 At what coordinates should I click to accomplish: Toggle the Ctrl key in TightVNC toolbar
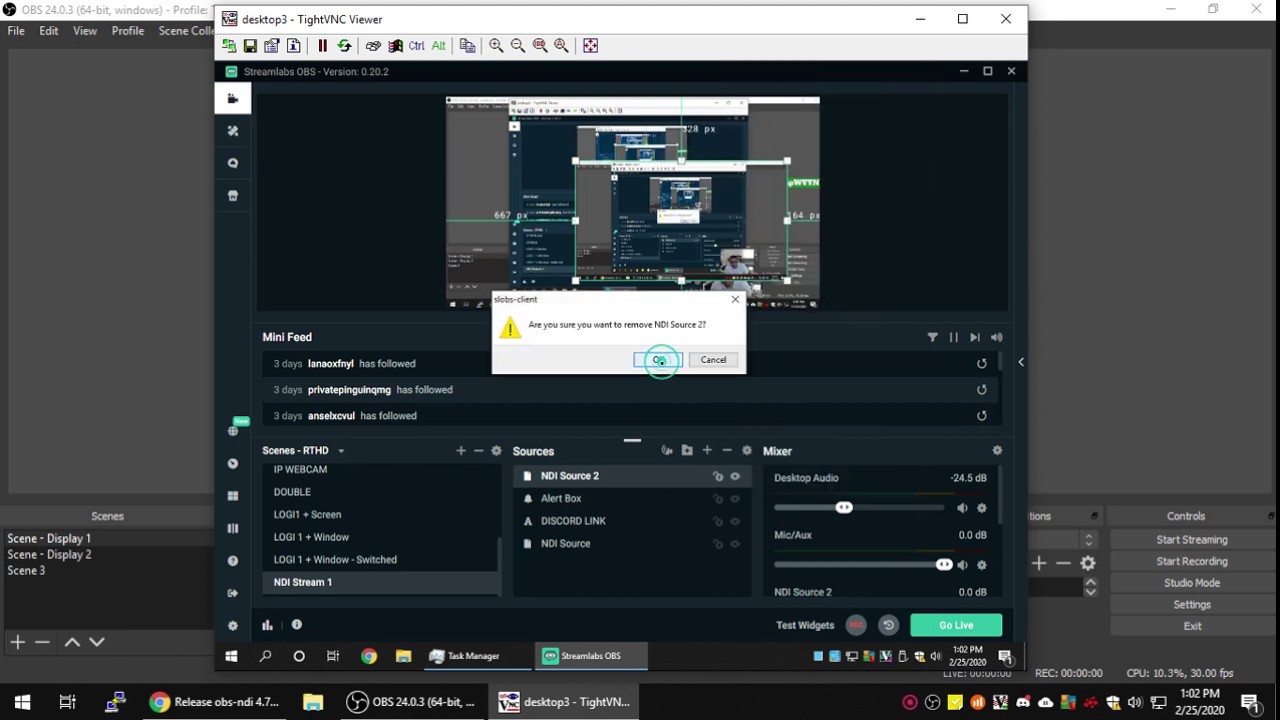coord(416,45)
